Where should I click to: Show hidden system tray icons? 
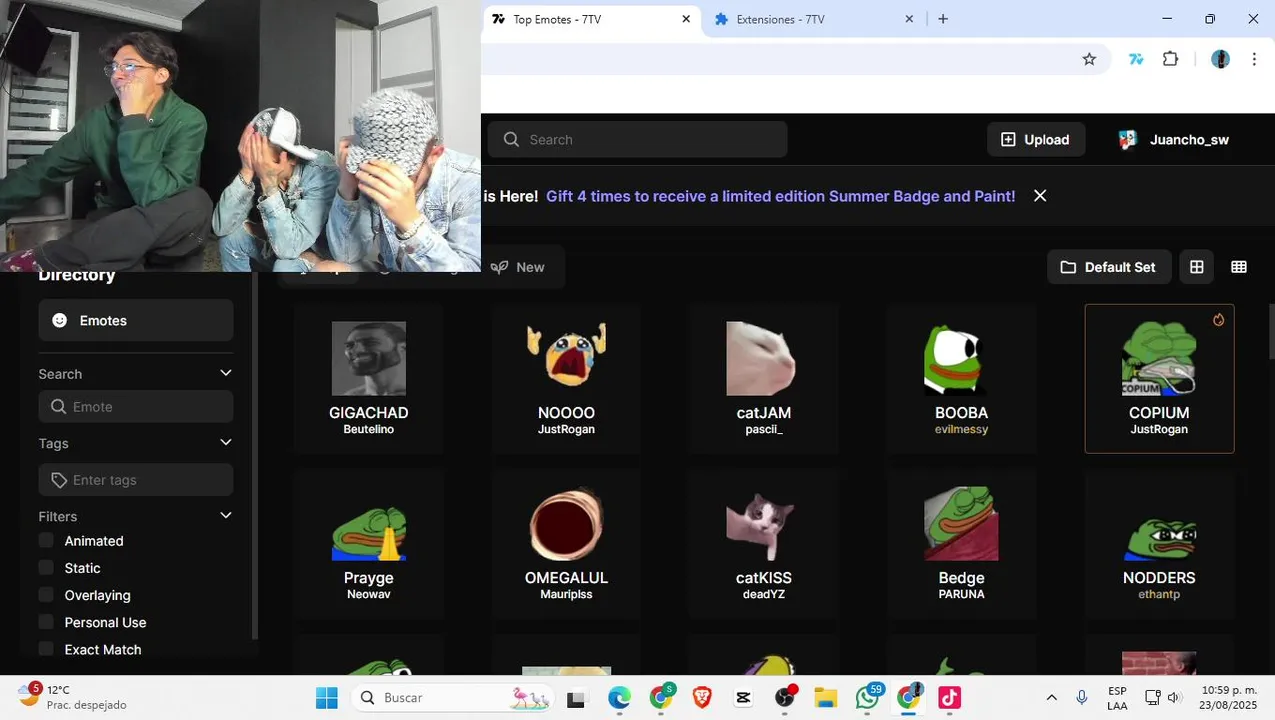click(1051, 698)
